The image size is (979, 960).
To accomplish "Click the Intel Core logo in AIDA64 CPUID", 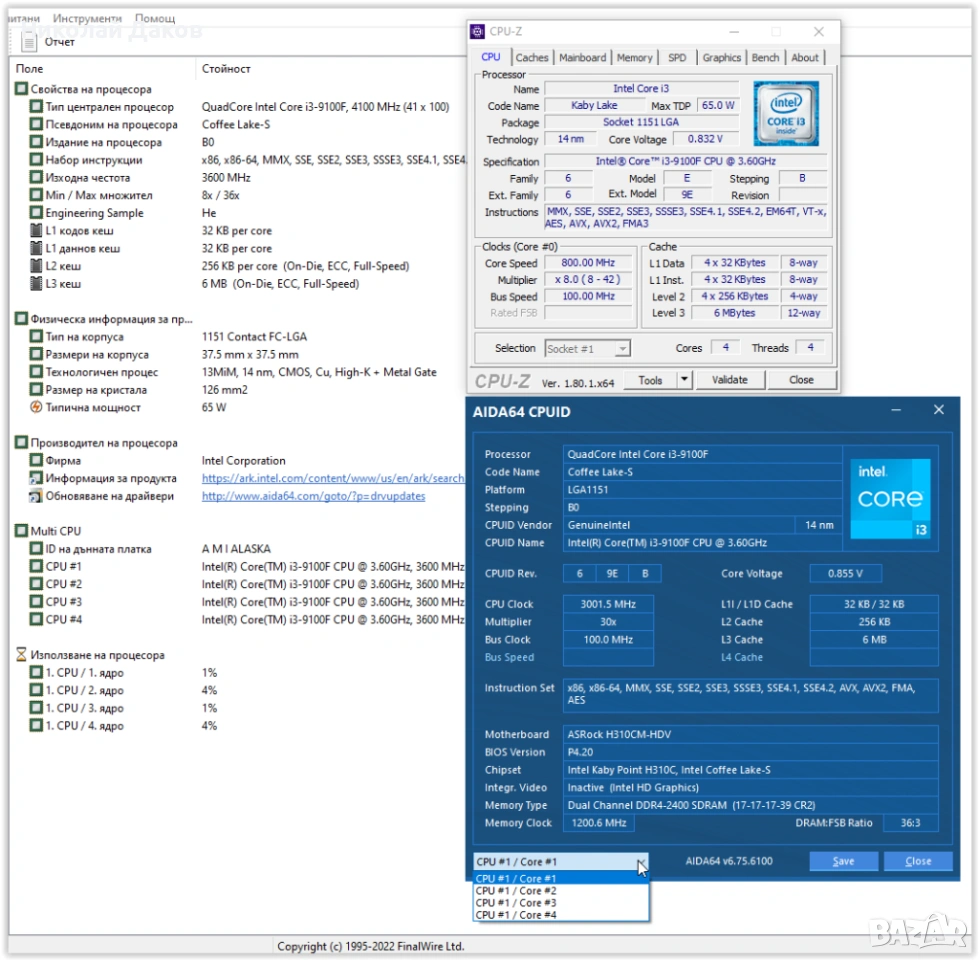I will pos(891,498).
